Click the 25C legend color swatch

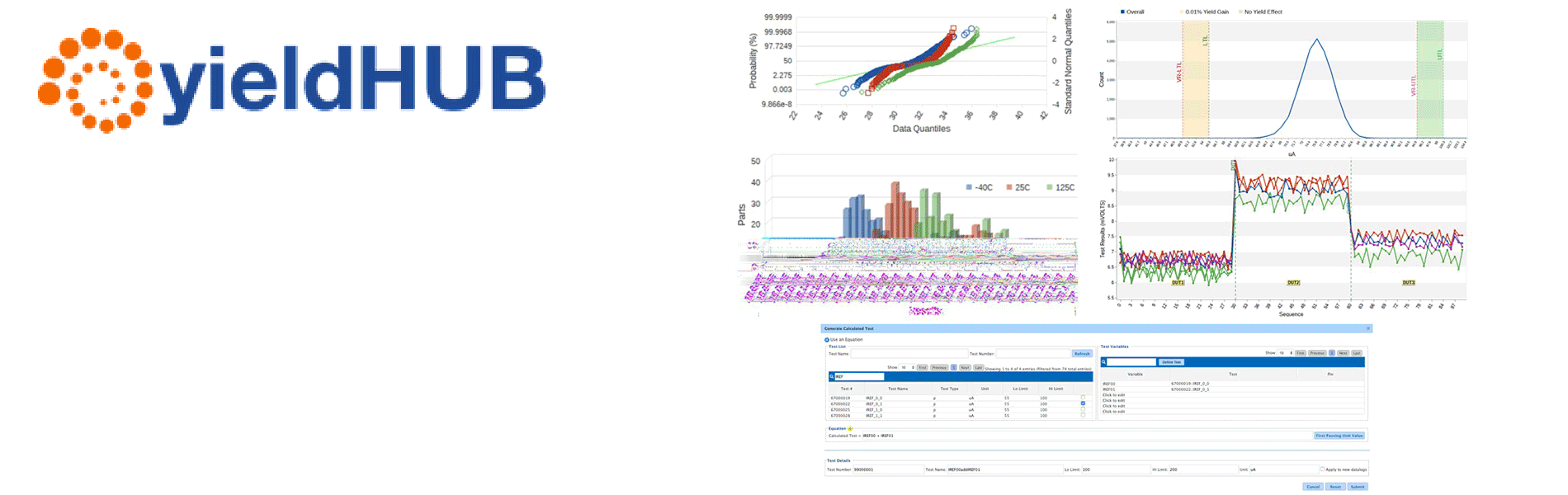(x=1008, y=188)
